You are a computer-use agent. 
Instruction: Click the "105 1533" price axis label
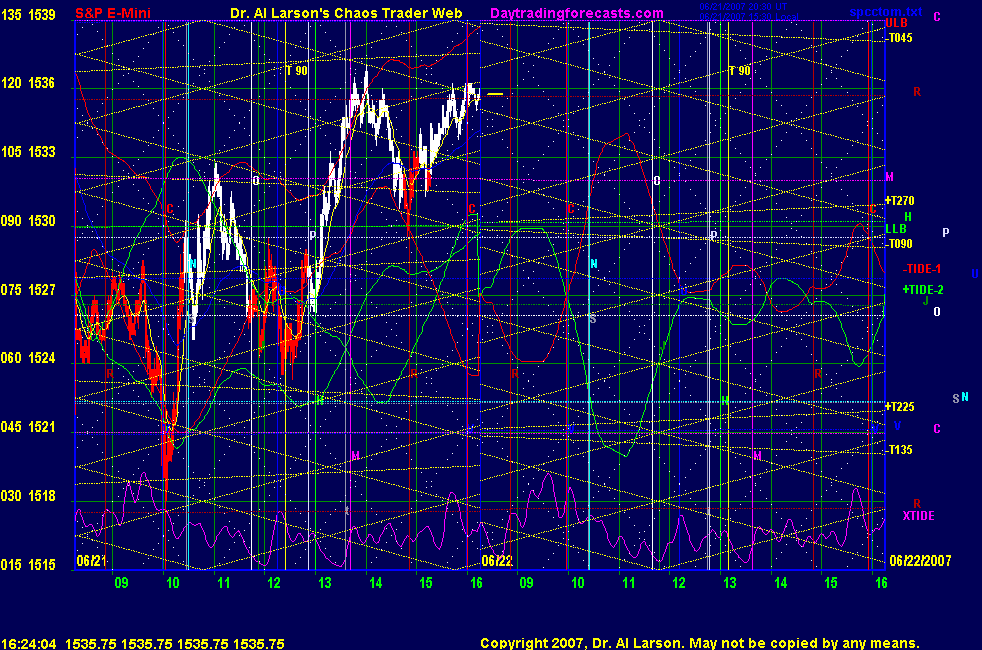28,152
